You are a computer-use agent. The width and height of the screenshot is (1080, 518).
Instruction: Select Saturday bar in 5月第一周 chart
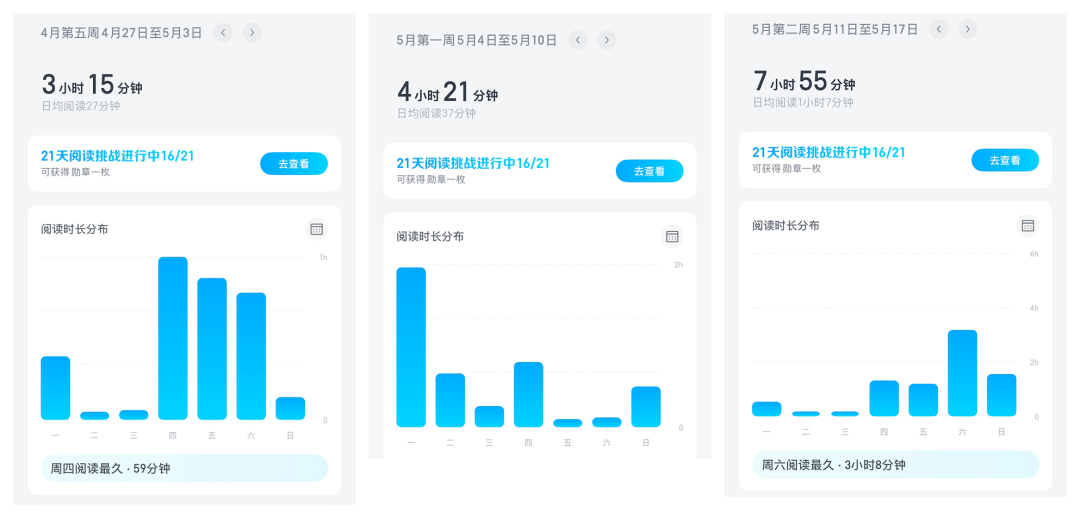point(607,422)
